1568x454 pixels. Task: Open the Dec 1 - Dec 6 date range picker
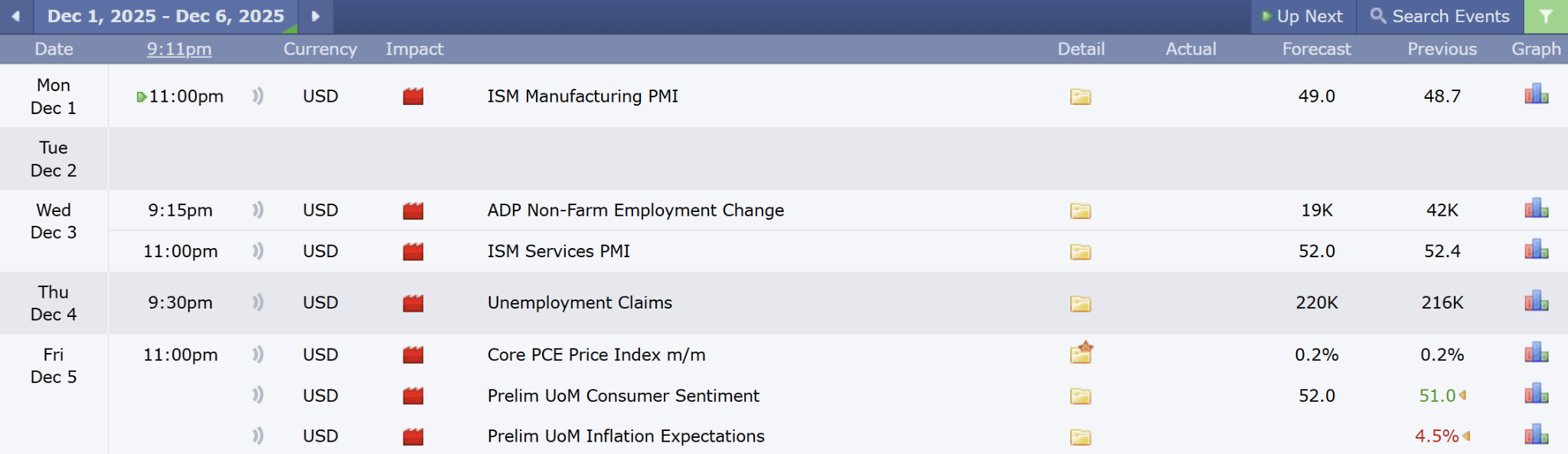point(165,16)
